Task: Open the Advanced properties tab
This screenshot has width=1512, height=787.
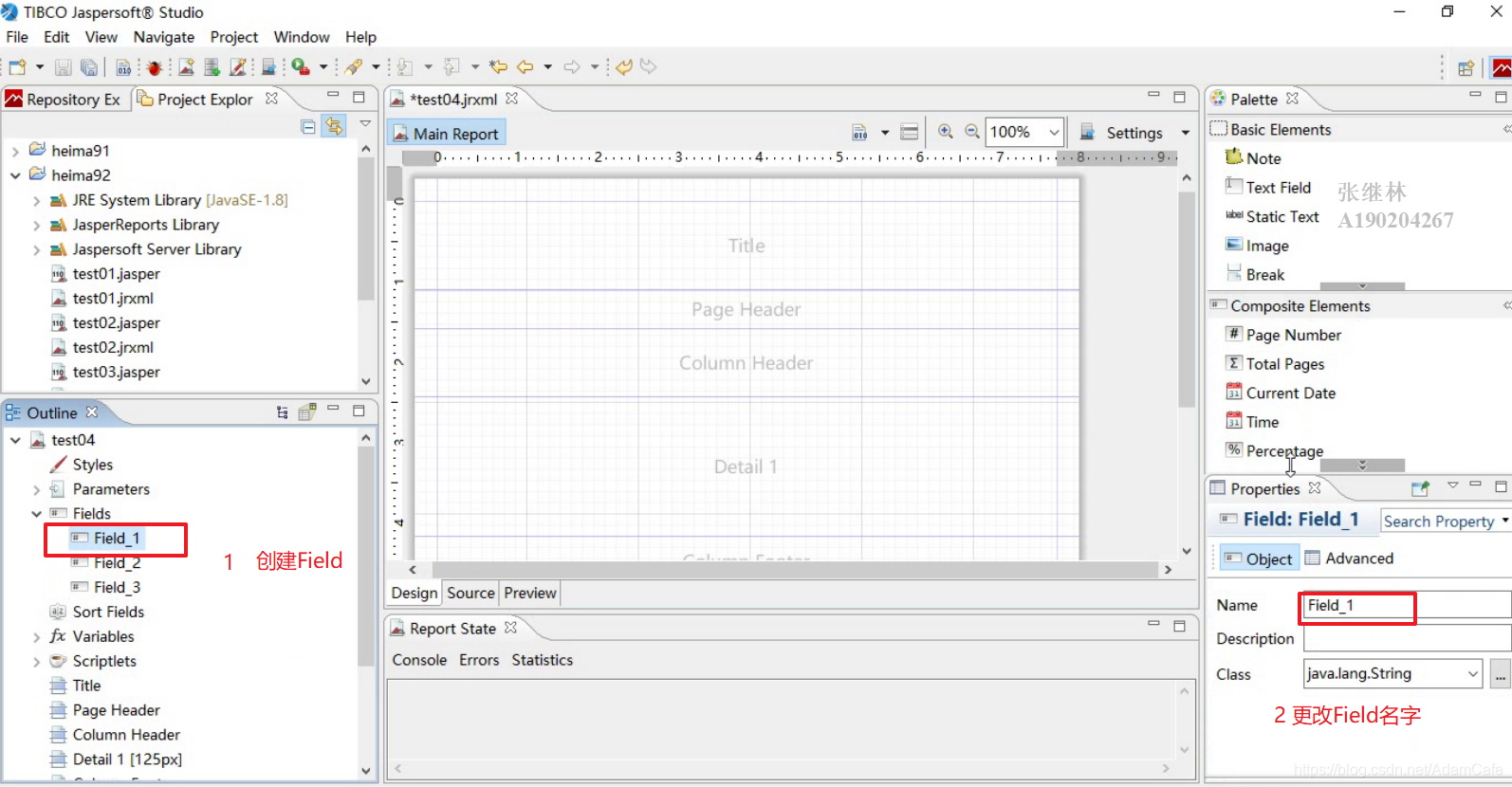Action: point(1349,558)
